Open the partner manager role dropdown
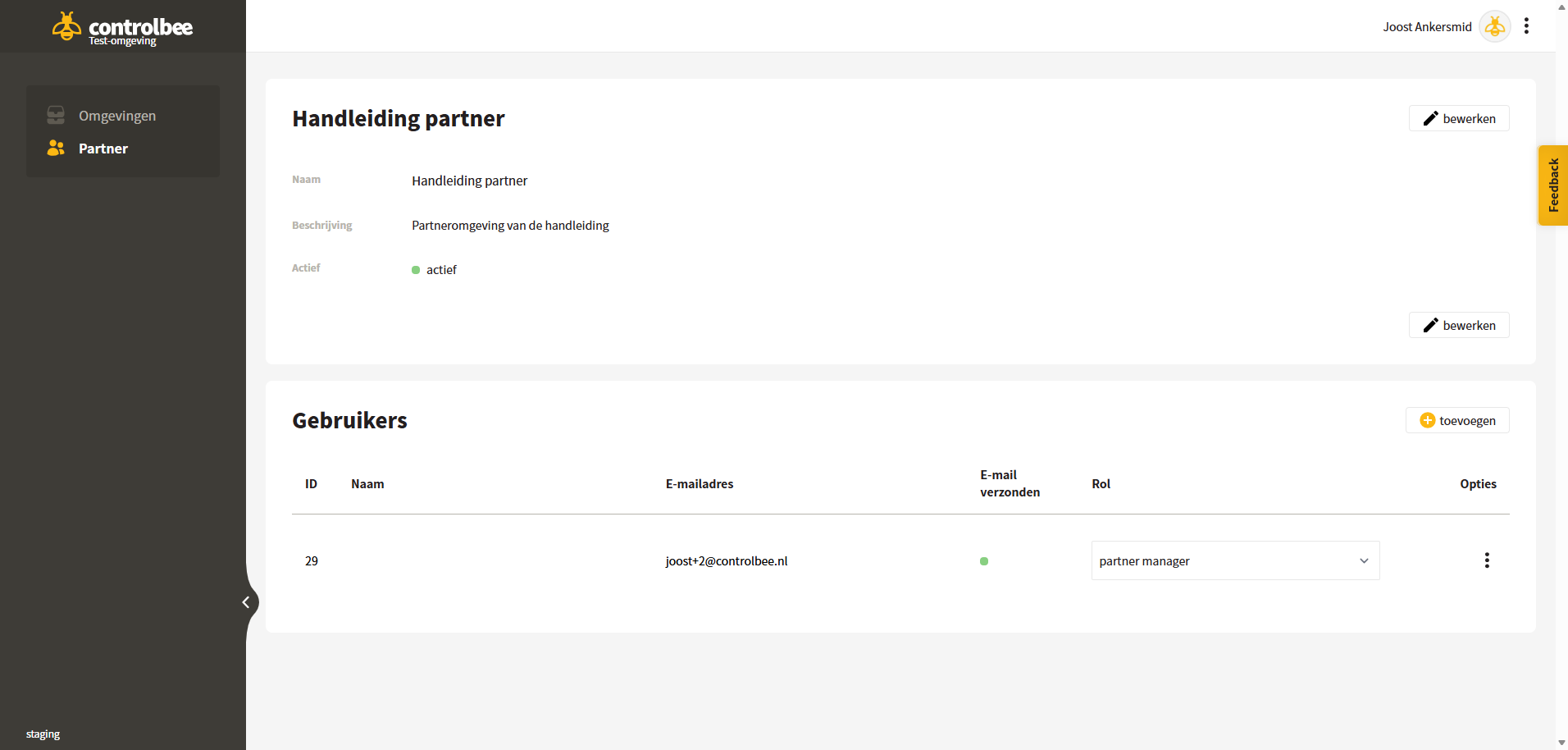1568x750 pixels. [x=1235, y=560]
